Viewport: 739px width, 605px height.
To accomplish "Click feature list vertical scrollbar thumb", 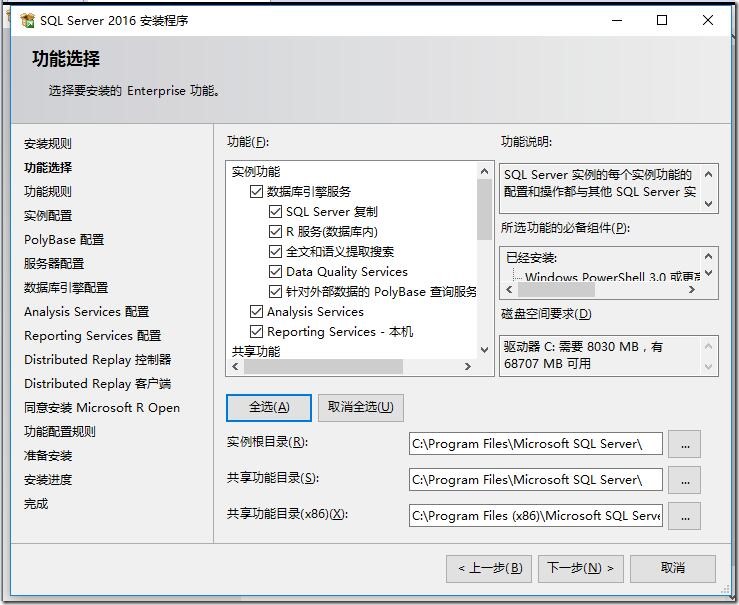I will tap(484, 209).
